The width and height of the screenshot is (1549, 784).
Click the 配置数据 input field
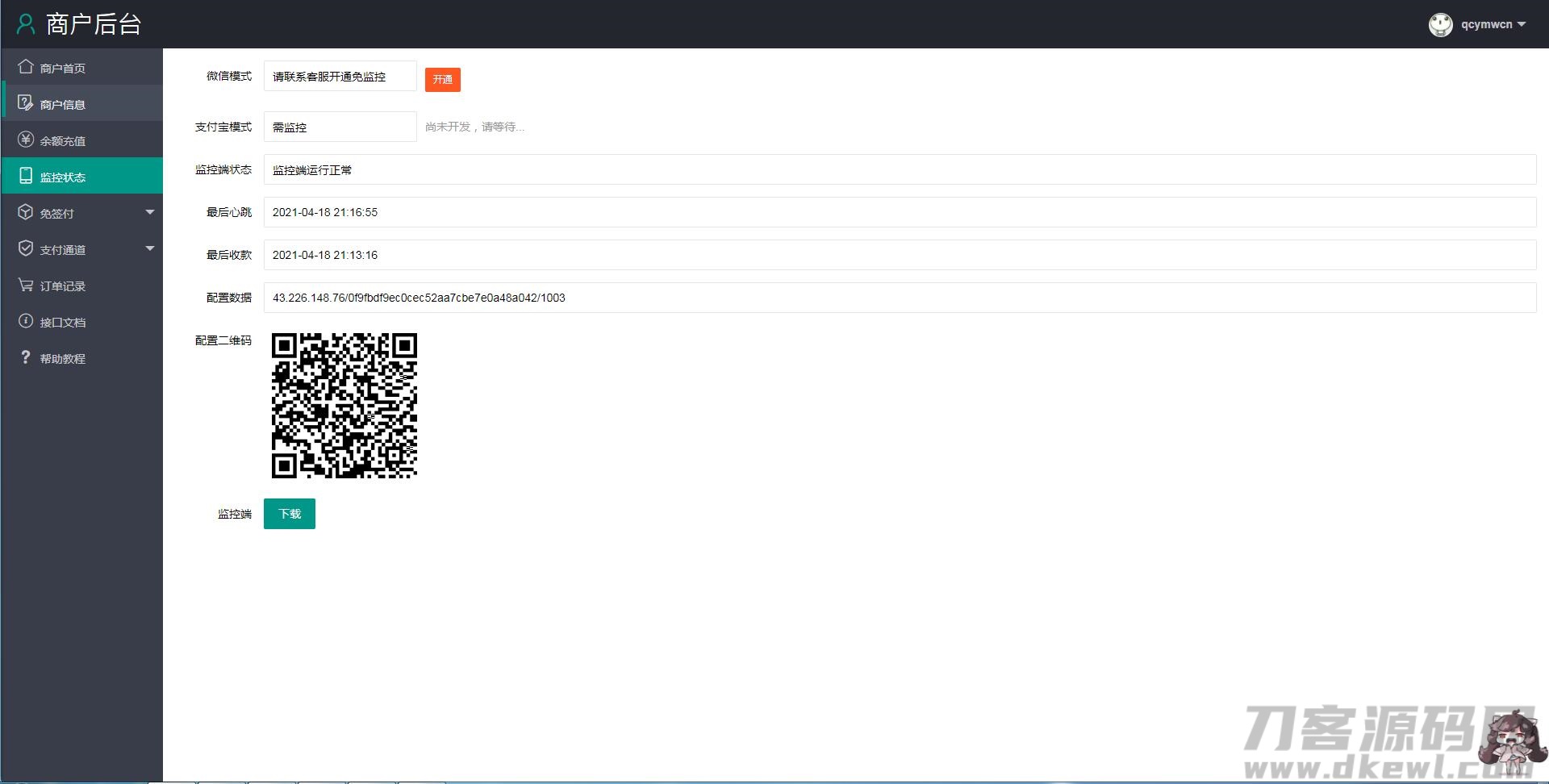900,298
